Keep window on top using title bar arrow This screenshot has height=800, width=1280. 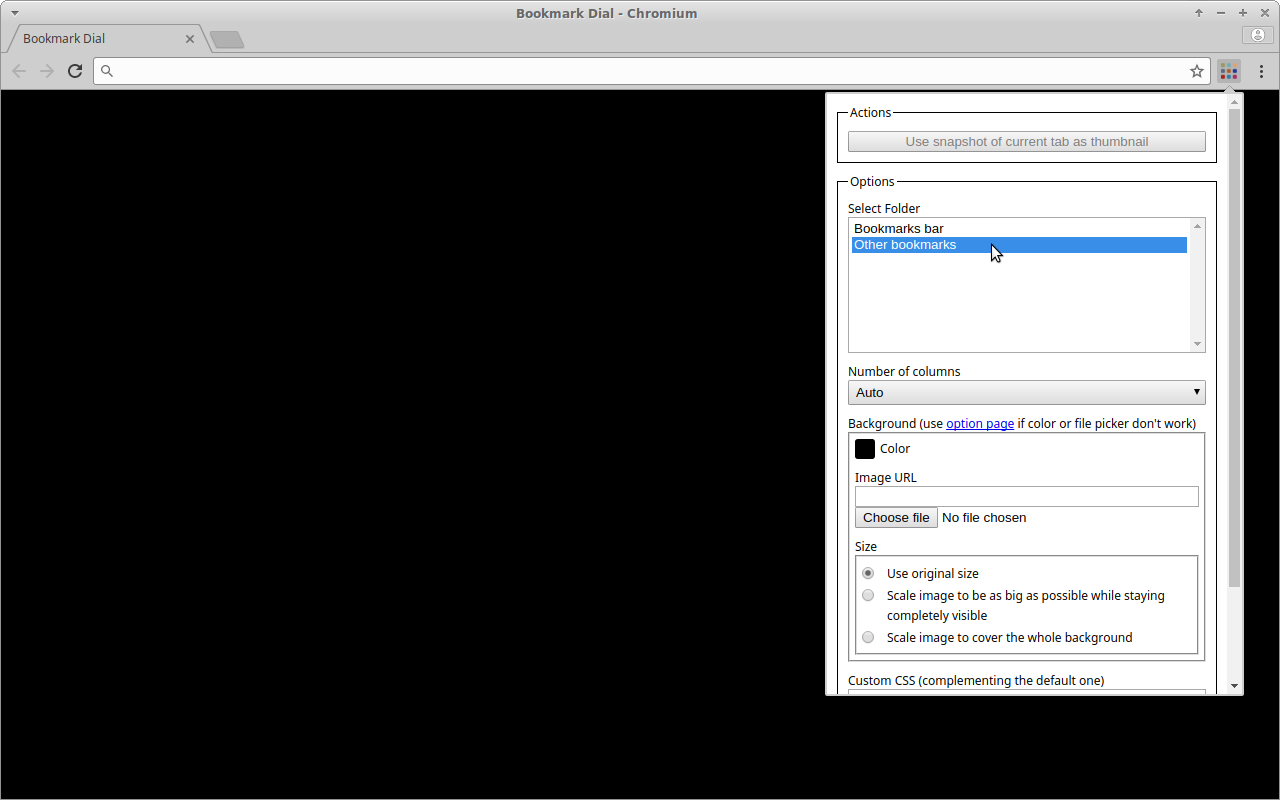pyautogui.click(x=1198, y=13)
